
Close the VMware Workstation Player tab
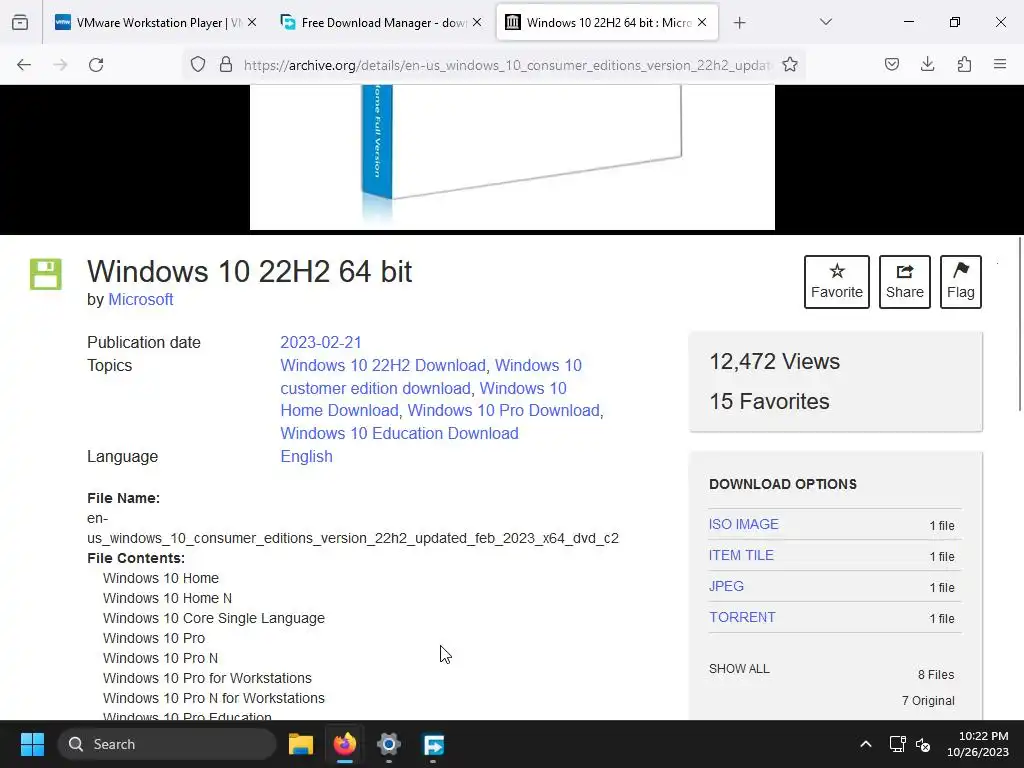[x=252, y=22]
